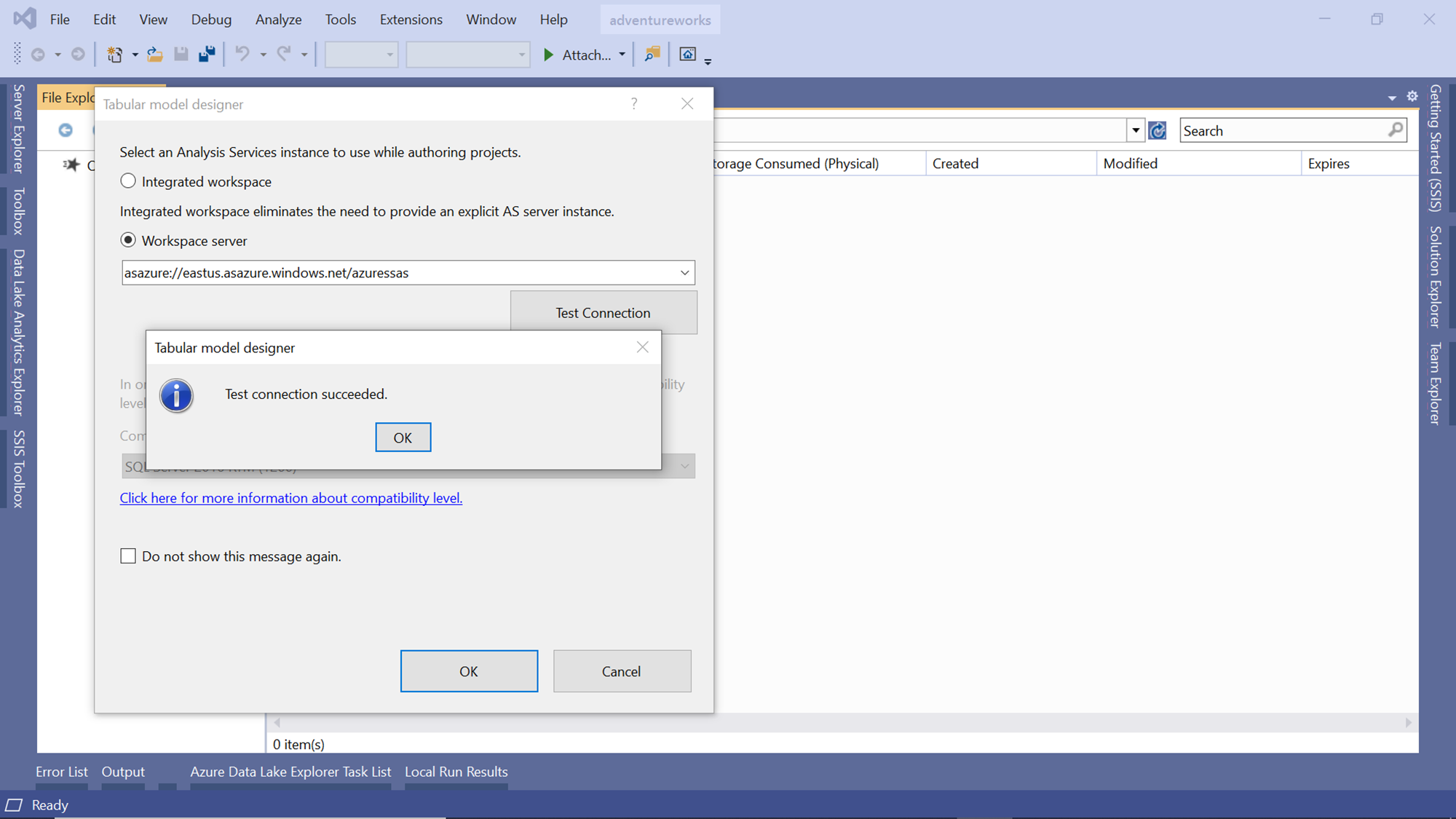
Task: Open the compatibility level information link
Action: pos(290,498)
